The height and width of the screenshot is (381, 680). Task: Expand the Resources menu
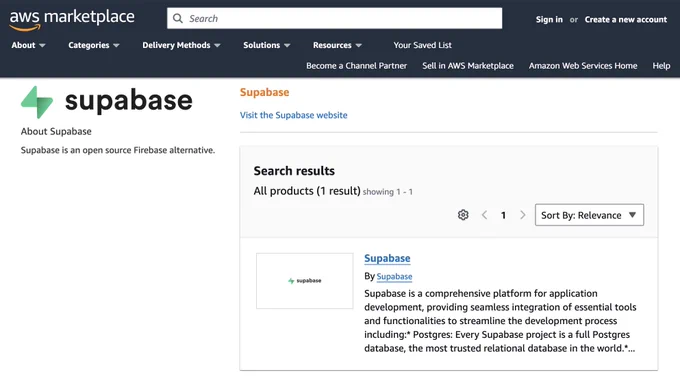pyautogui.click(x=337, y=45)
